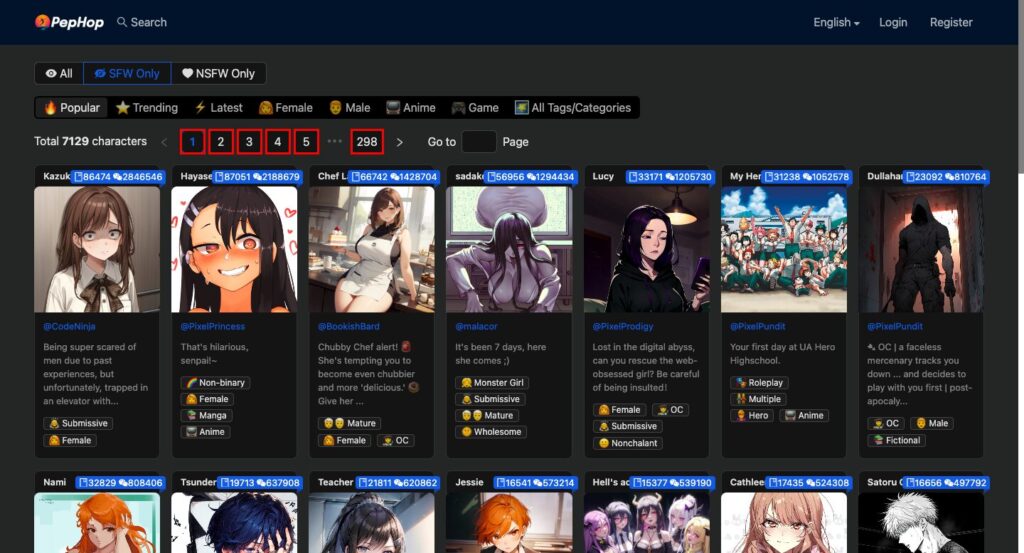Image resolution: width=1024 pixels, height=553 pixels.
Task: Click Roleplay tag on My Hero card
Action: click(x=760, y=383)
